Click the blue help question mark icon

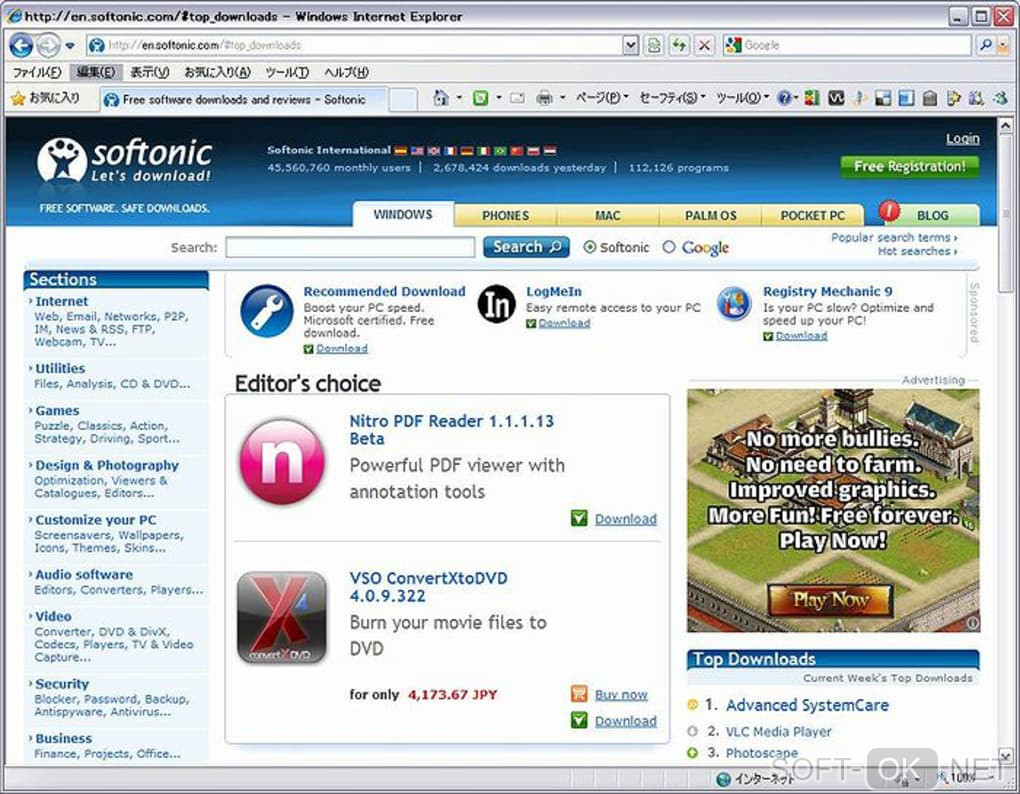click(x=785, y=98)
